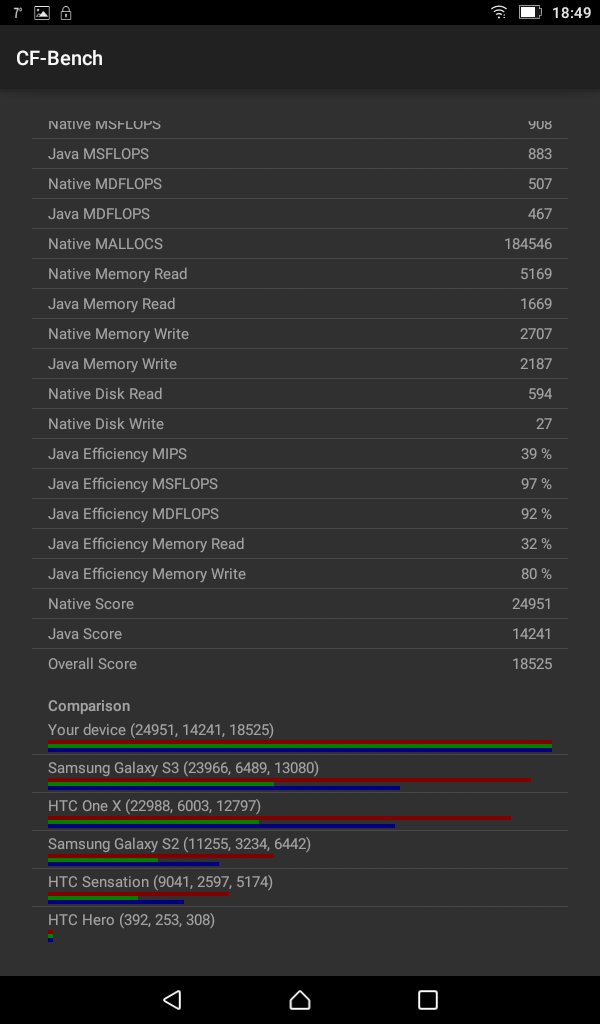Tap the Native Score row
Viewport: 600px width, 1024px height.
click(300, 604)
